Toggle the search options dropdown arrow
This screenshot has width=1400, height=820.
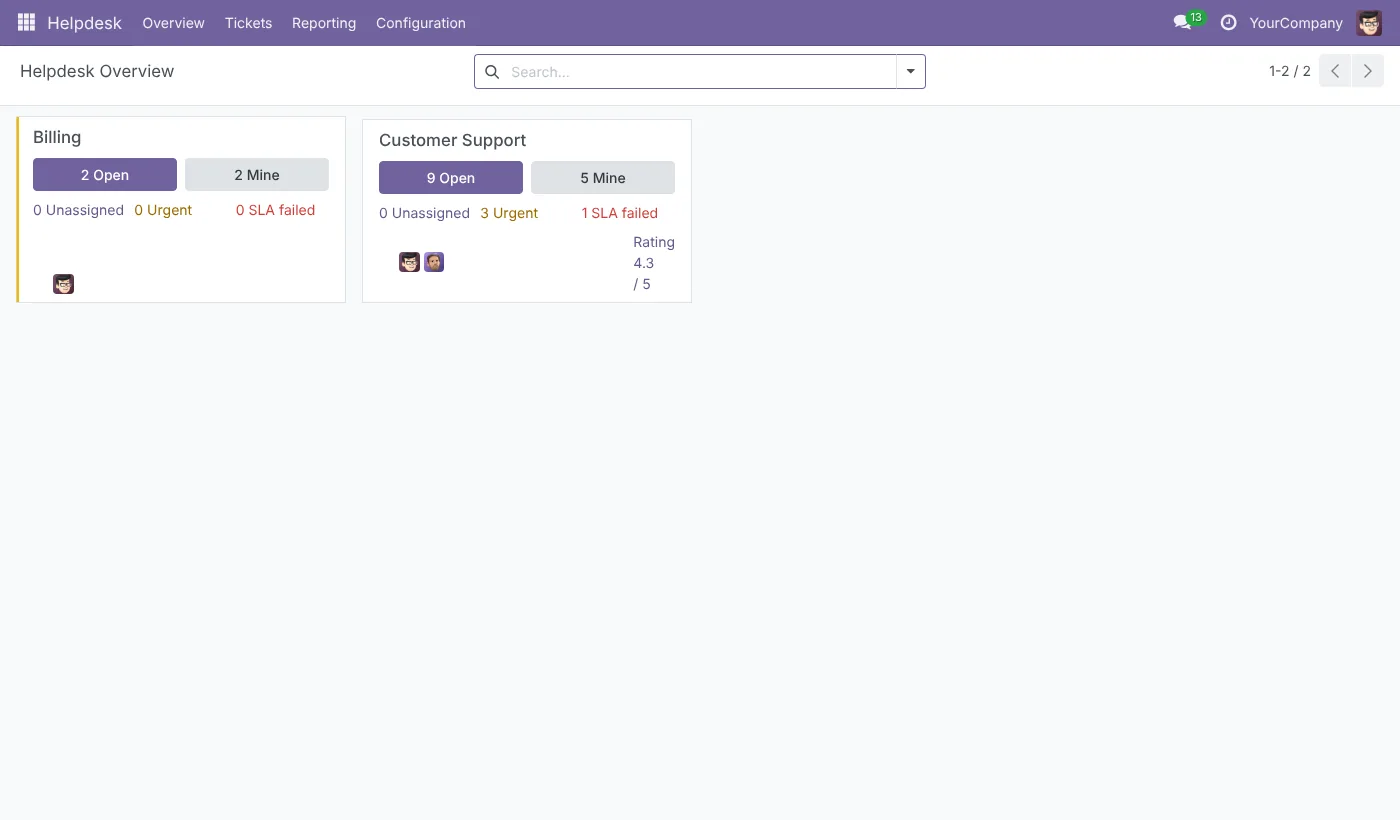[911, 72]
